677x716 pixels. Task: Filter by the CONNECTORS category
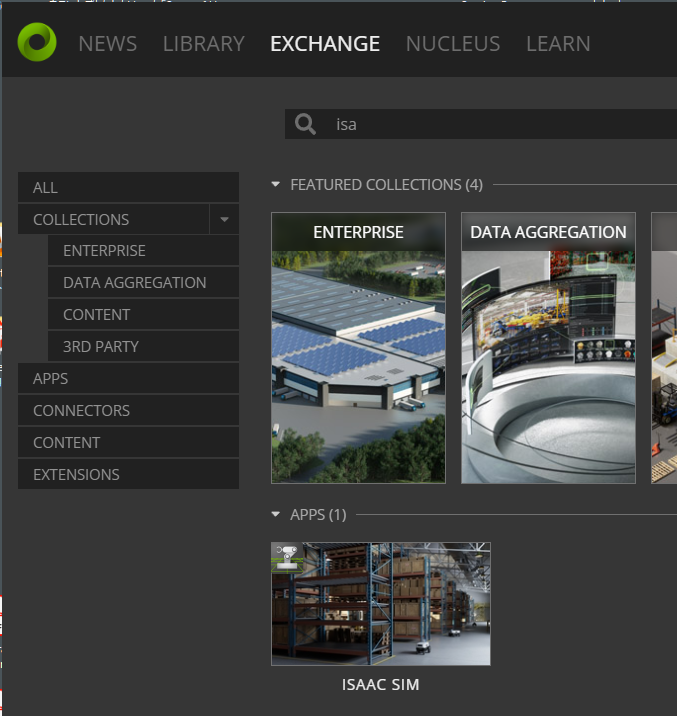(x=128, y=411)
